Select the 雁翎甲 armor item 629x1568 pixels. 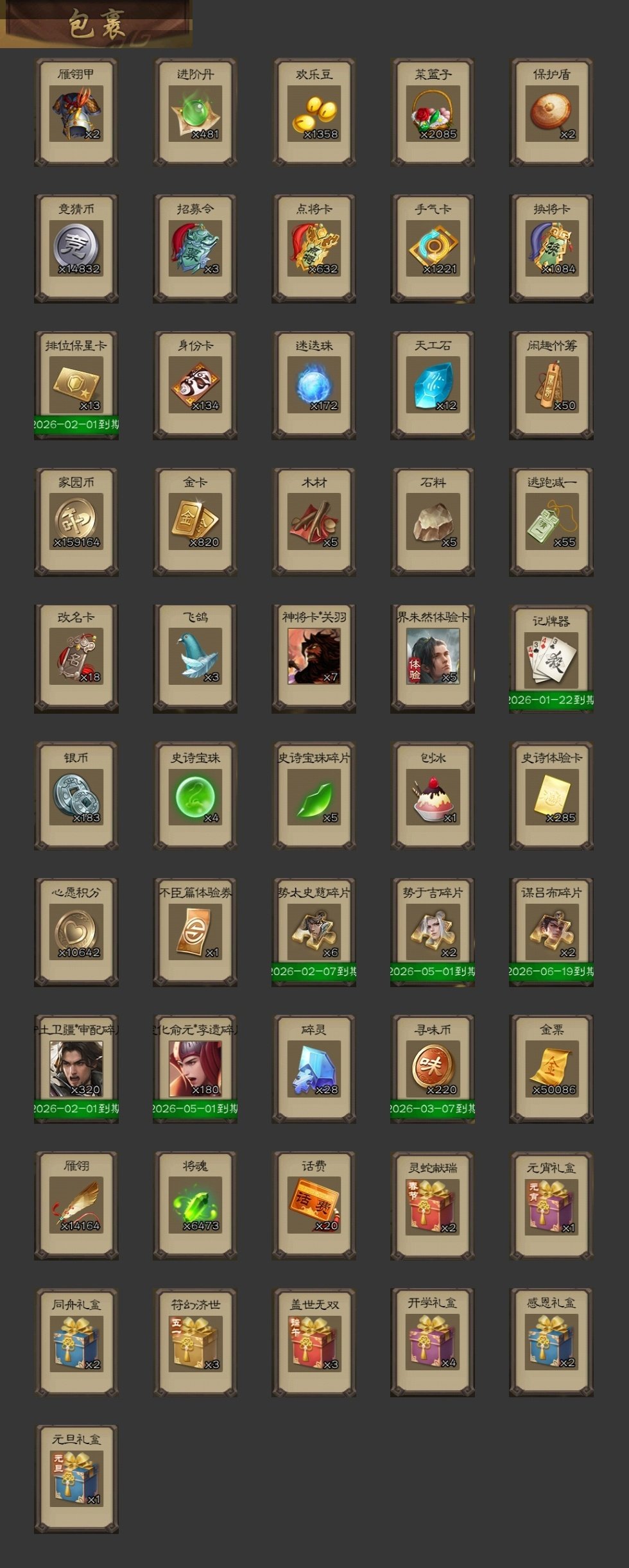click(x=76, y=113)
